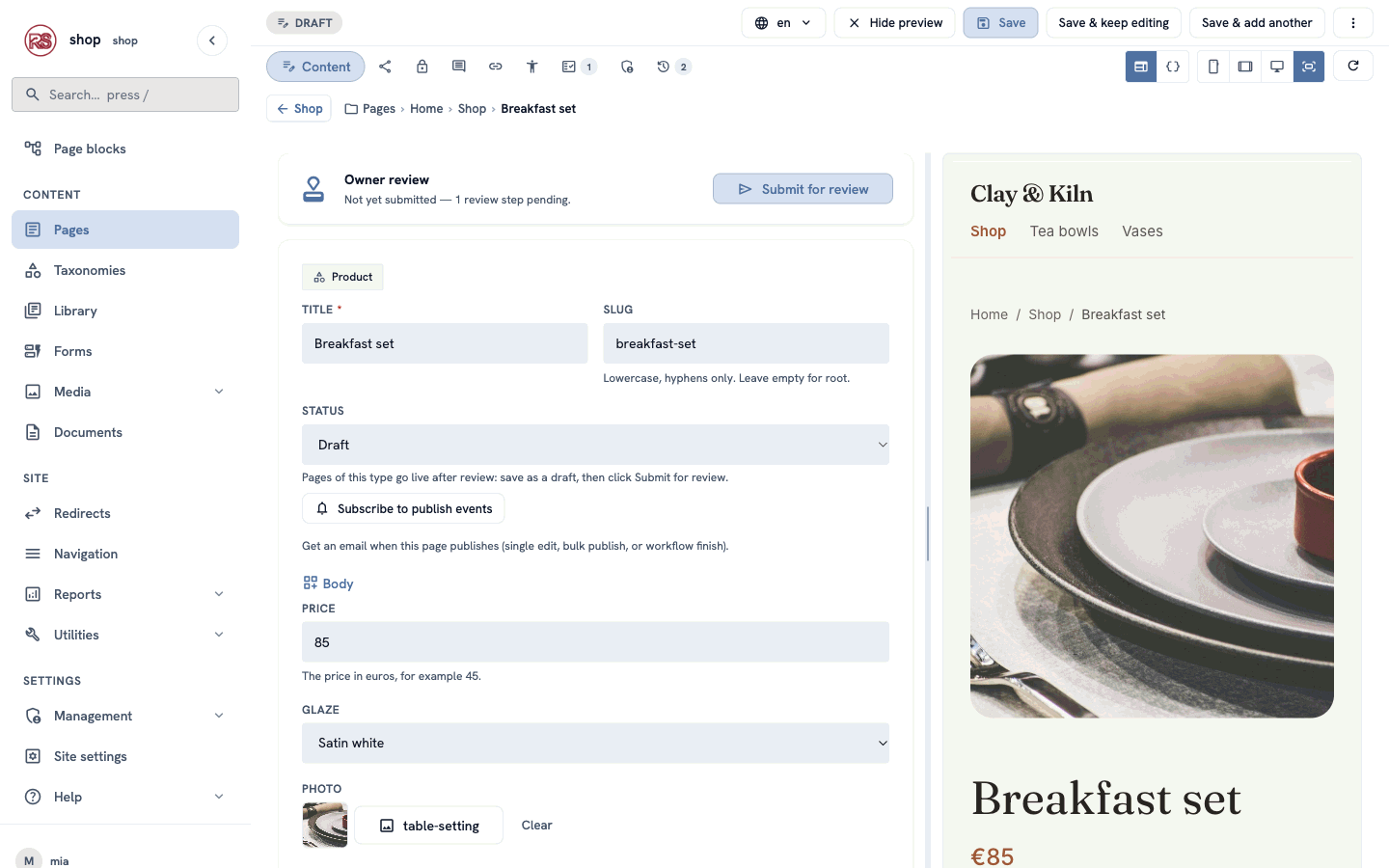The image size is (1389, 868).
Task: Click Save & add another
Action: (x=1257, y=22)
